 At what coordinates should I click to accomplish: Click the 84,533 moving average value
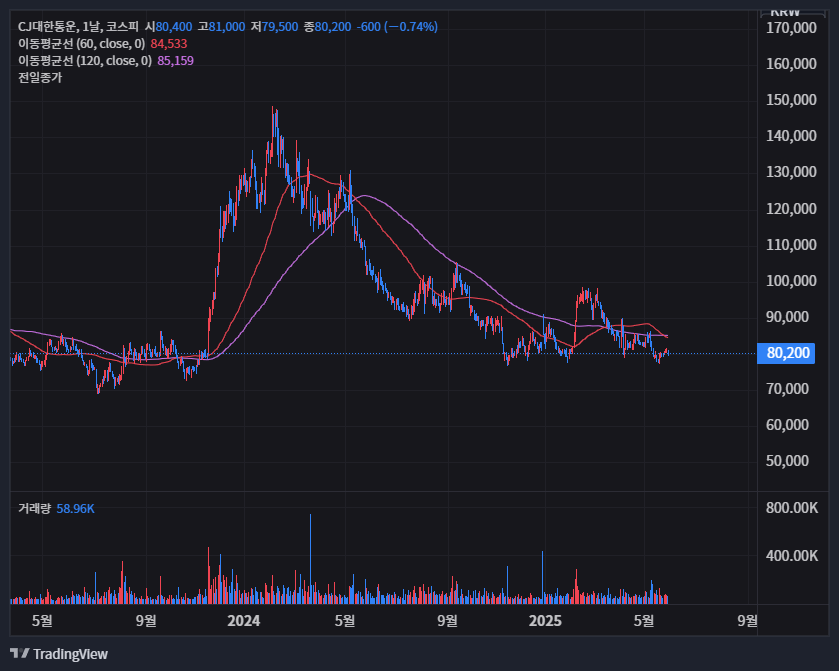click(x=169, y=44)
